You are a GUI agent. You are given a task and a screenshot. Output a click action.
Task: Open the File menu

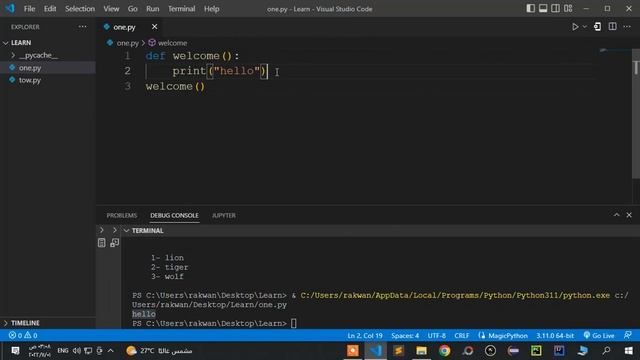coord(29,9)
